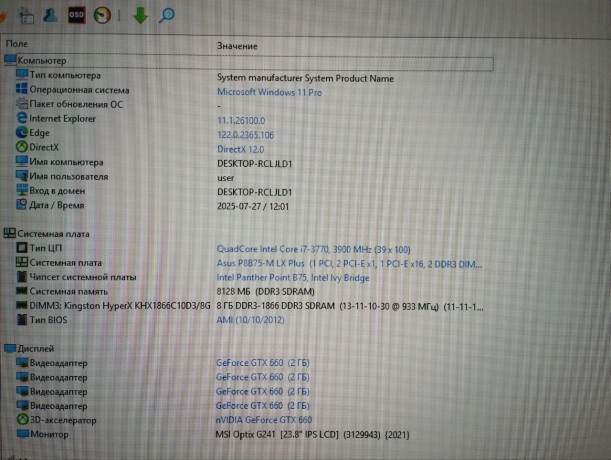The height and width of the screenshot is (460, 611).
Task: Select the Дисплей group header
Action: point(35,349)
